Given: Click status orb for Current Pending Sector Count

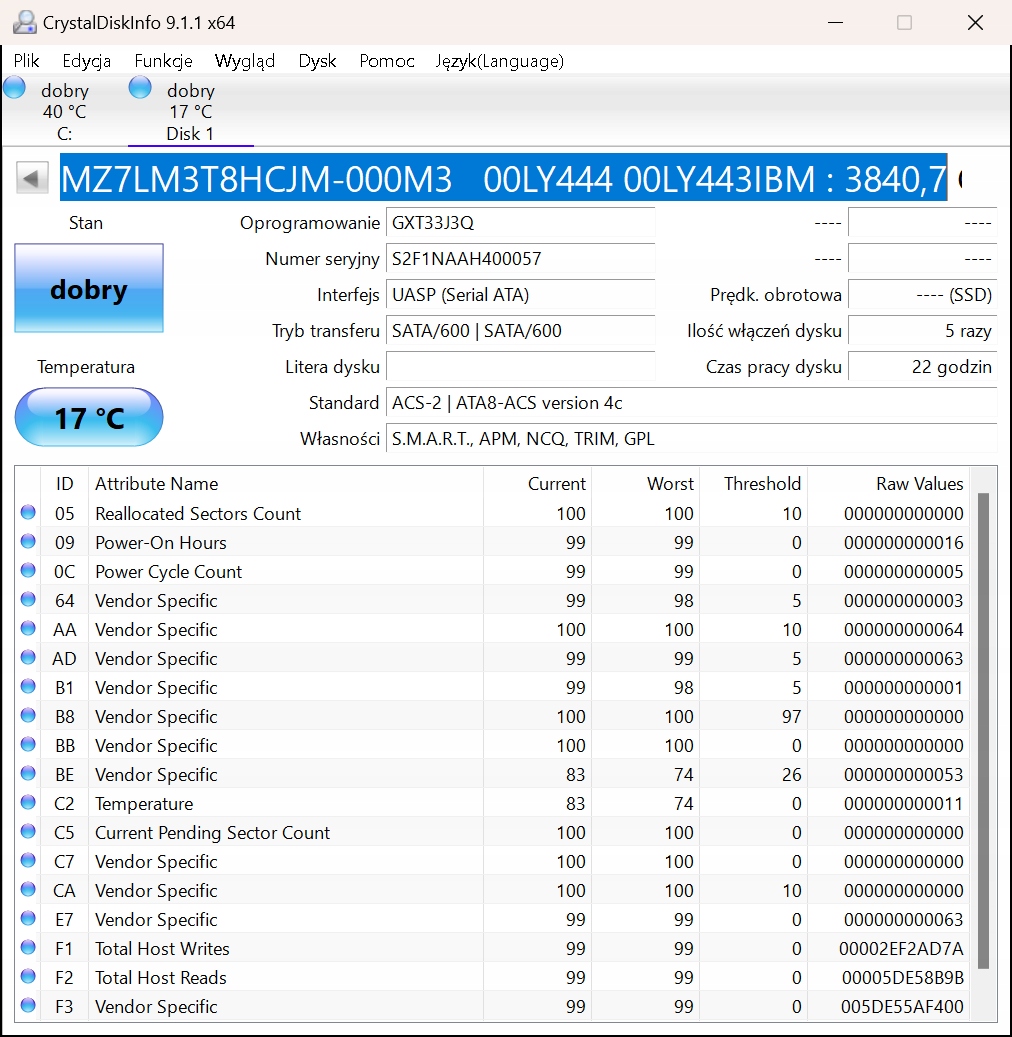Looking at the screenshot, I should click(x=28, y=832).
